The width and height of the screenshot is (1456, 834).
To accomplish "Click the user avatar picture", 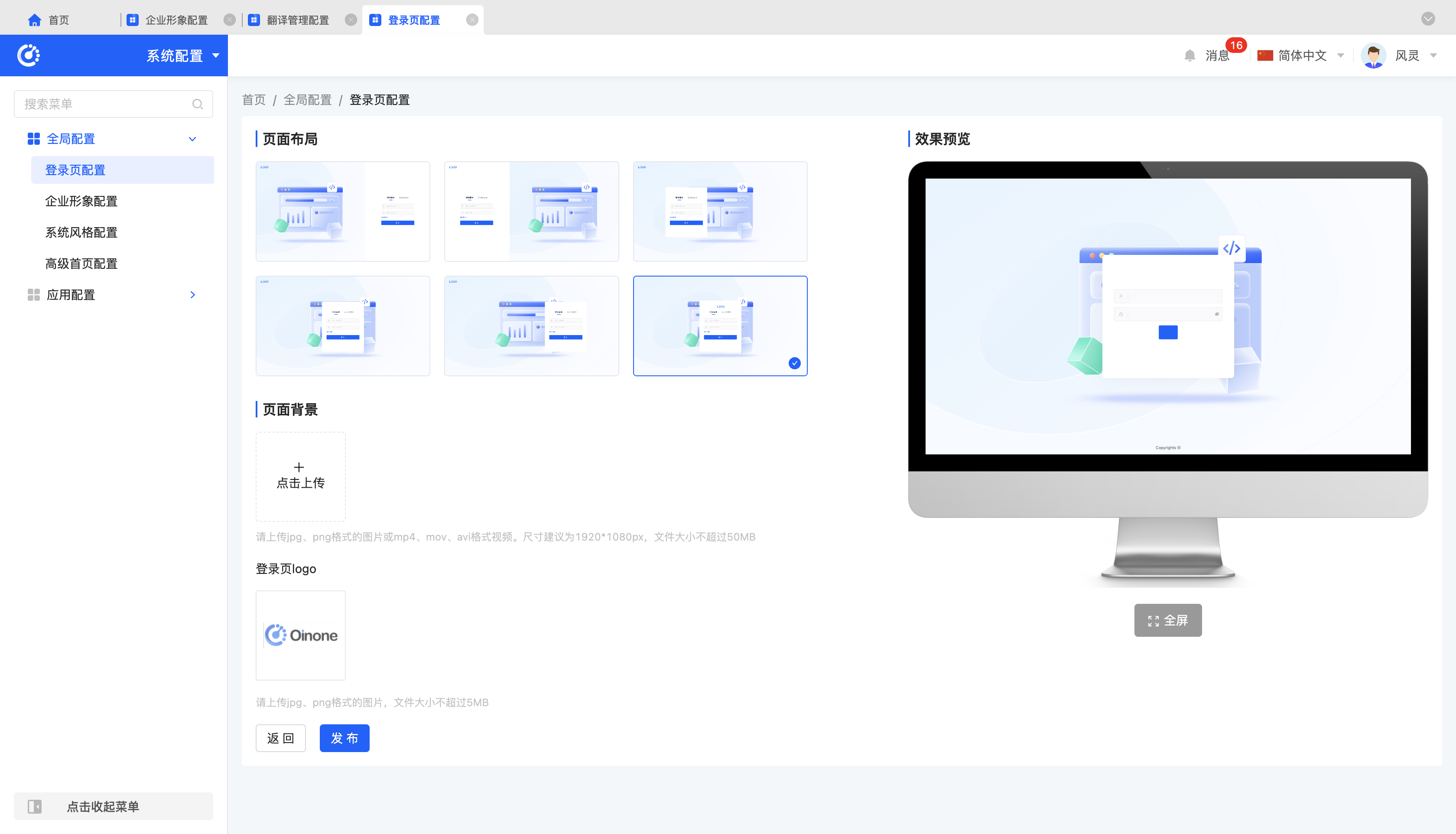I will pyautogui.click(x=1373, y=55).
